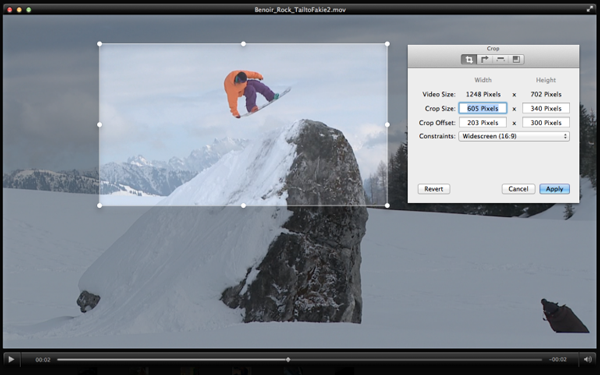Click the top-right crop handle
Image resolution: width=600 pixels, height=375 pixels.
coord(387,44)
